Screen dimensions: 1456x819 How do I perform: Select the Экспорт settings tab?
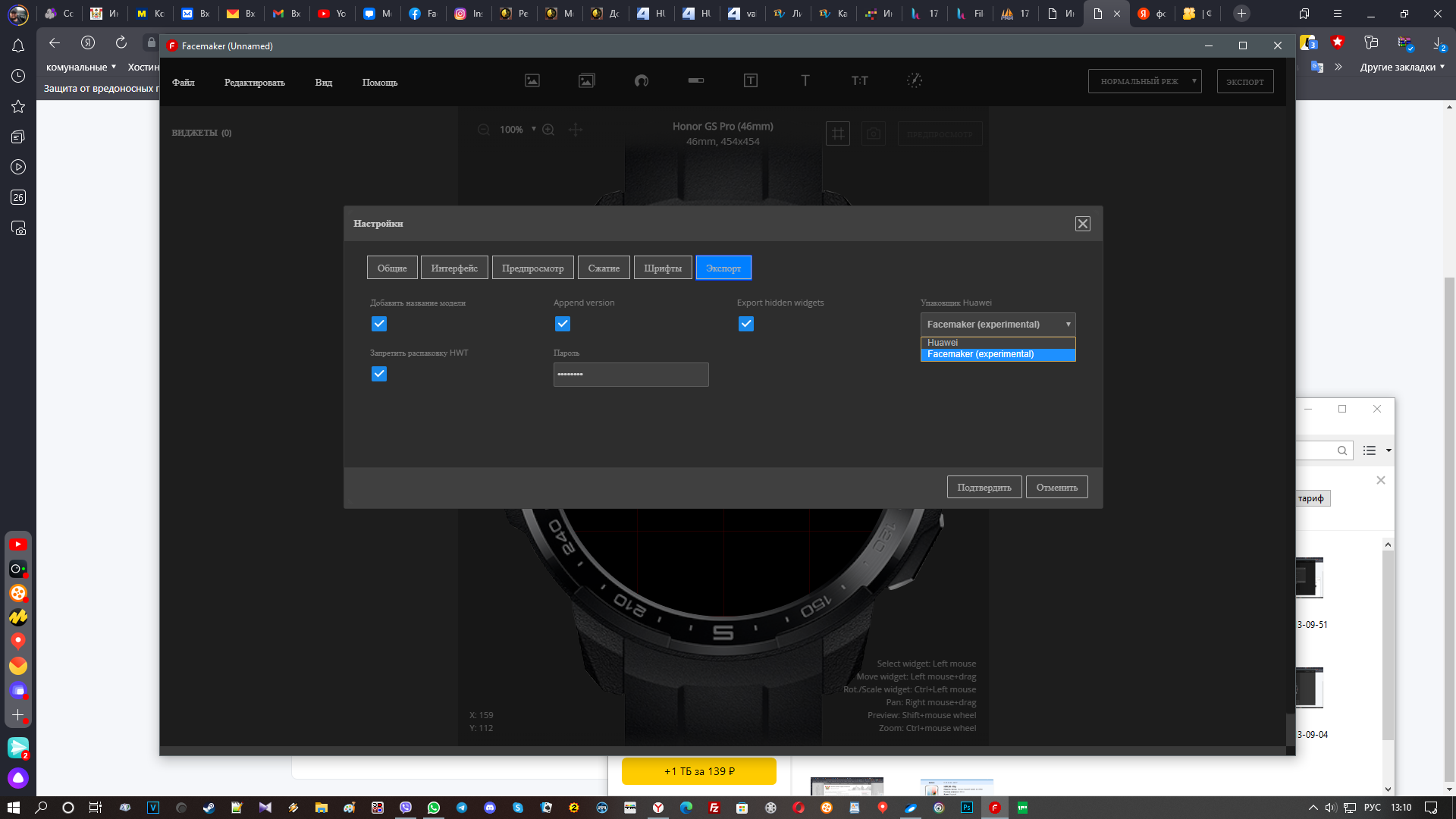723,268
